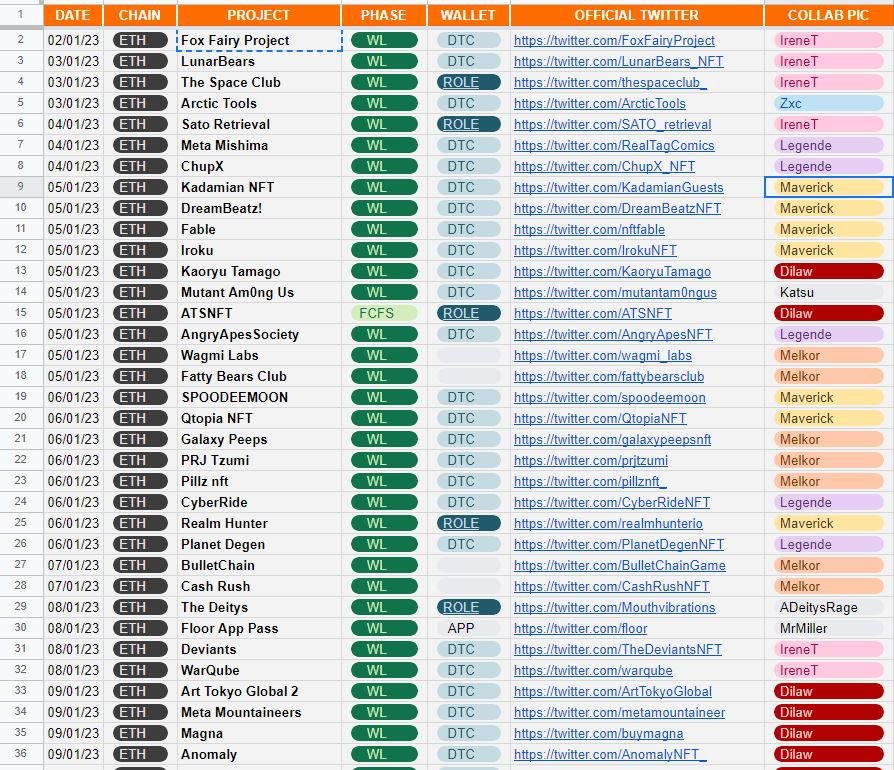This screenshot has height=770, width=894.
Task: Open the Mouthvibrations Twitter link
Action: [x=615, y=608]
